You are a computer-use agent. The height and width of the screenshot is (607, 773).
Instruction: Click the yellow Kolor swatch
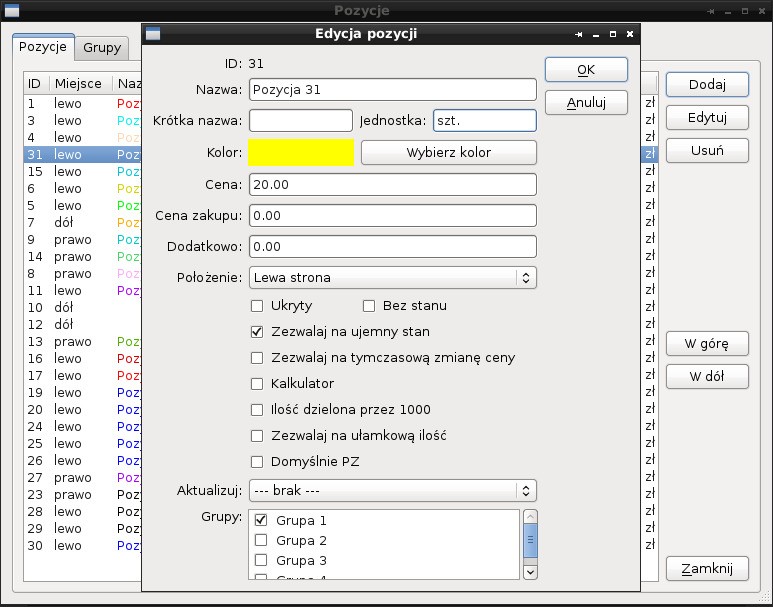click(x=301, y=152)
